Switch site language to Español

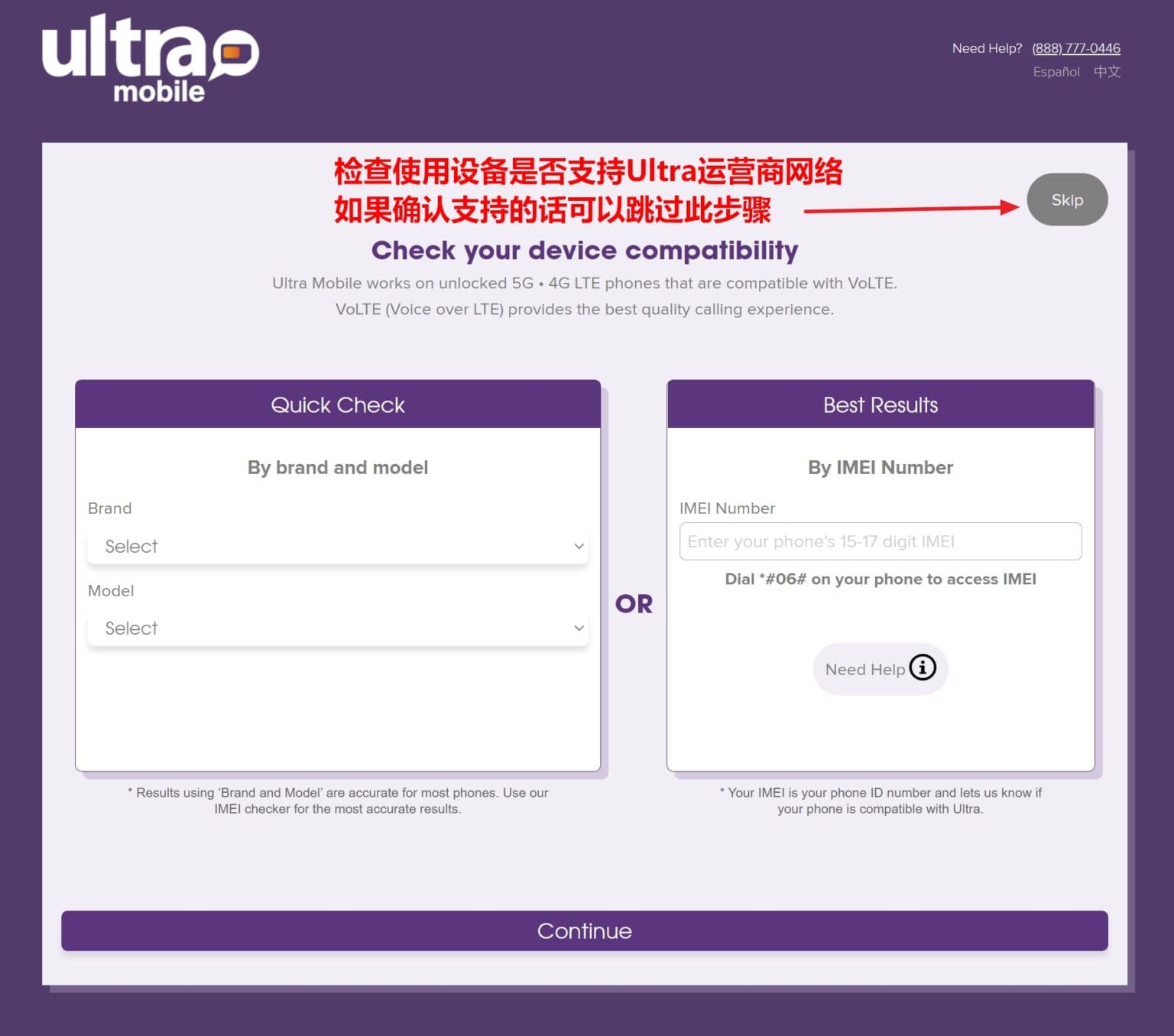(1056, 72)
